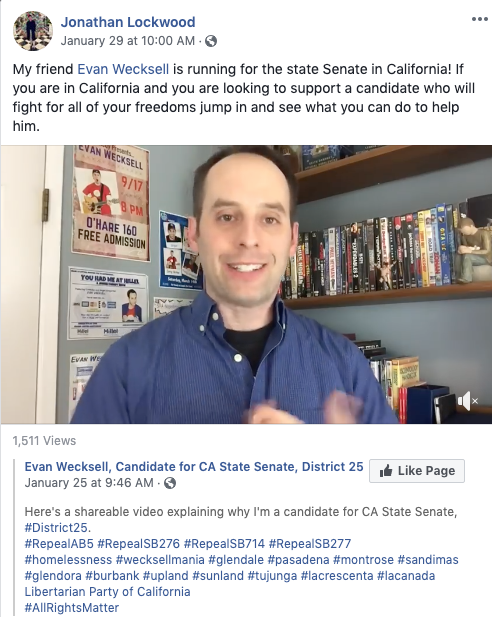Open Evan Wecksell, Candidate for CA State Senate page

click(x=194, y=467)
